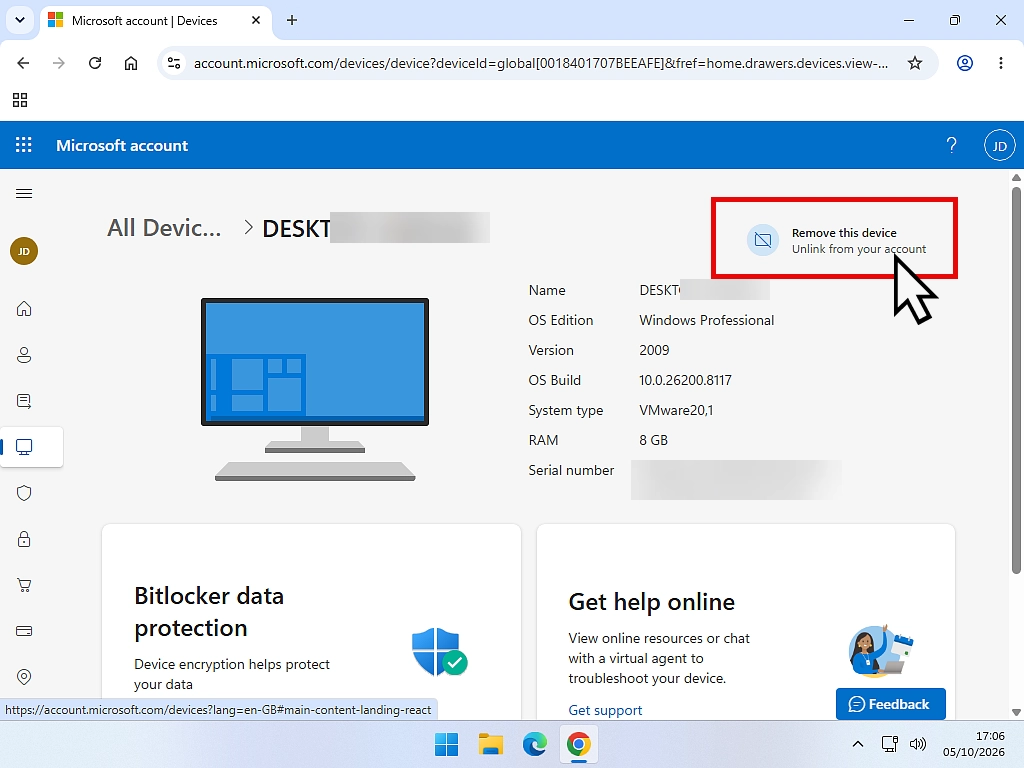Image resolution: width=1024 pixels, height=768 pixels.
Task: Click the All Devices breadcrumb link
Action: pos(164,228)
